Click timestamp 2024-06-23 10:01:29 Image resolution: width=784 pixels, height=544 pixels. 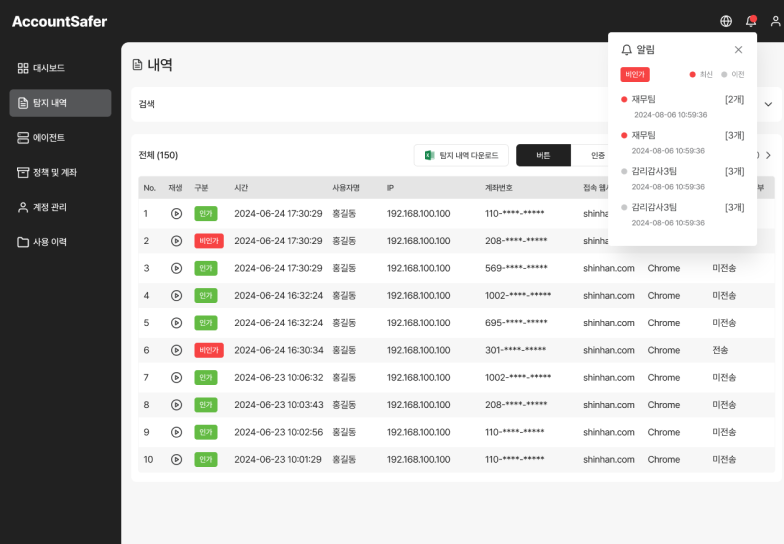coord(278,460)
